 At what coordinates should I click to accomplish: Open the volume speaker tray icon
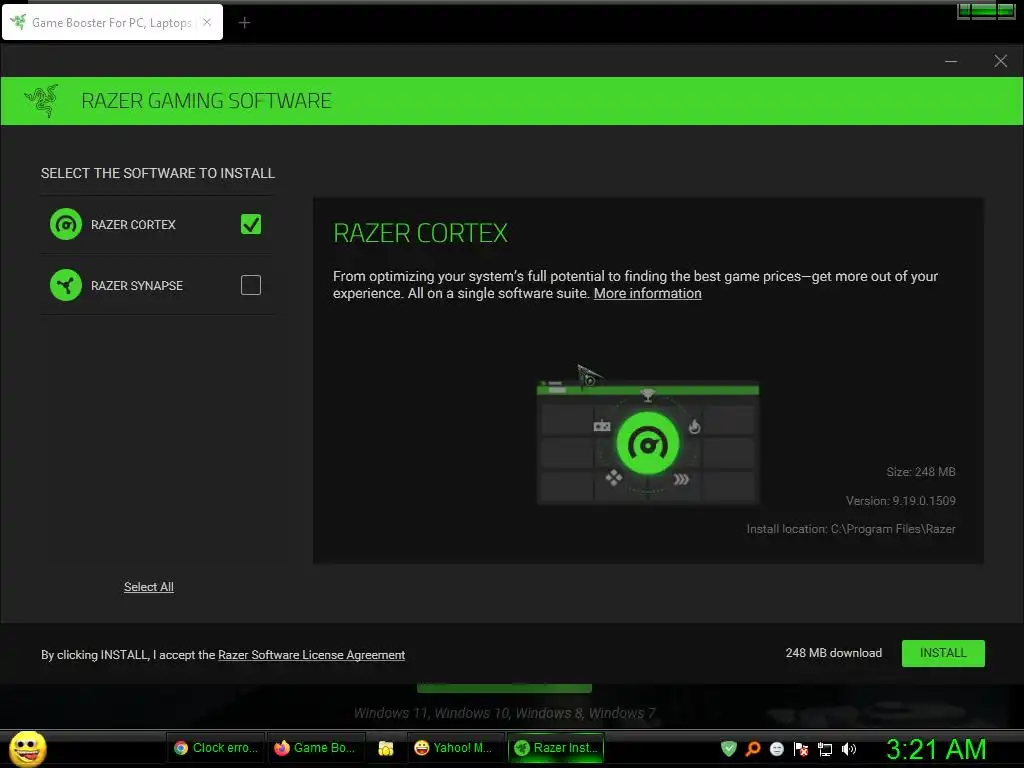849,749
